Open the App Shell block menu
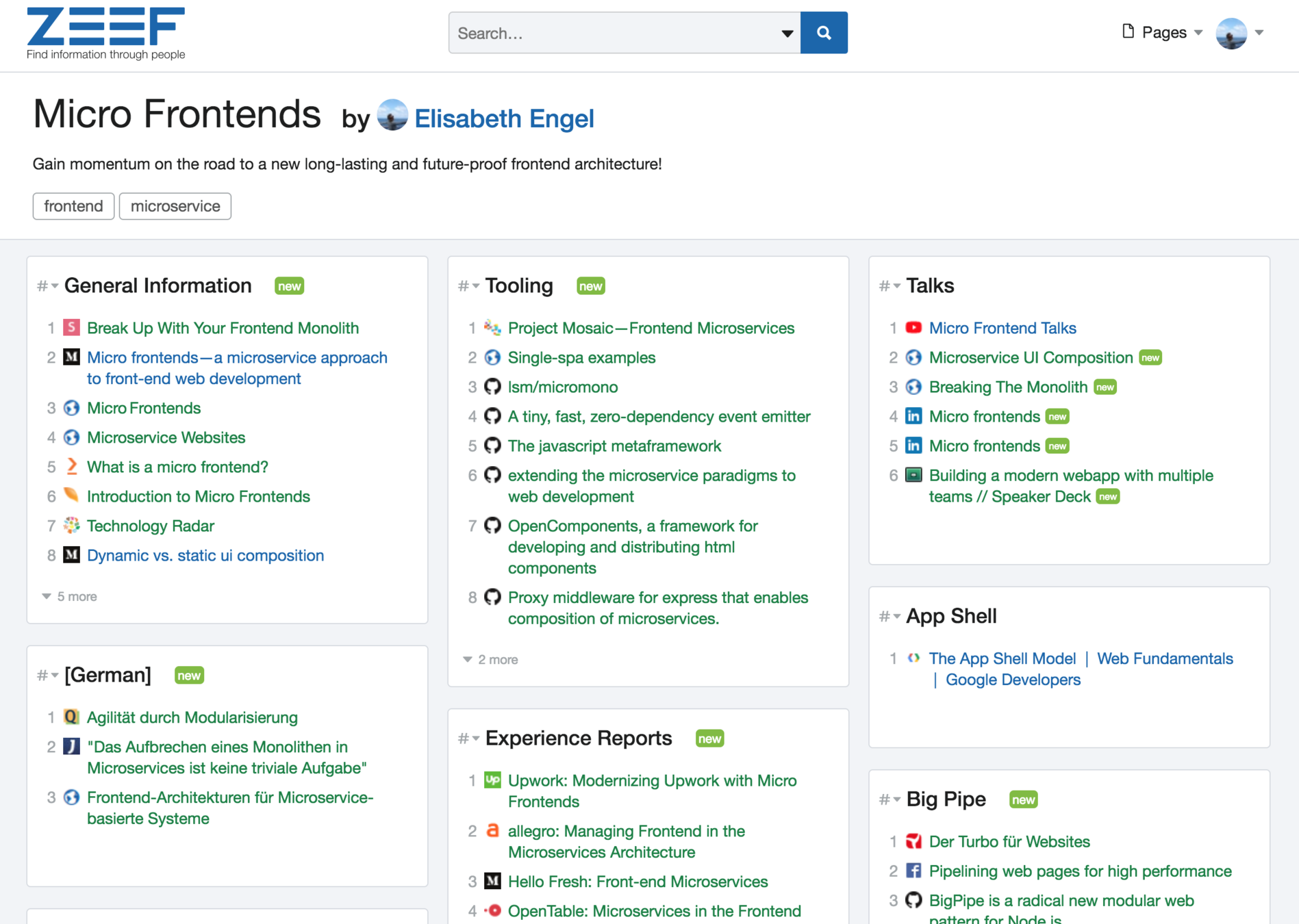 [x=890, y=616]
